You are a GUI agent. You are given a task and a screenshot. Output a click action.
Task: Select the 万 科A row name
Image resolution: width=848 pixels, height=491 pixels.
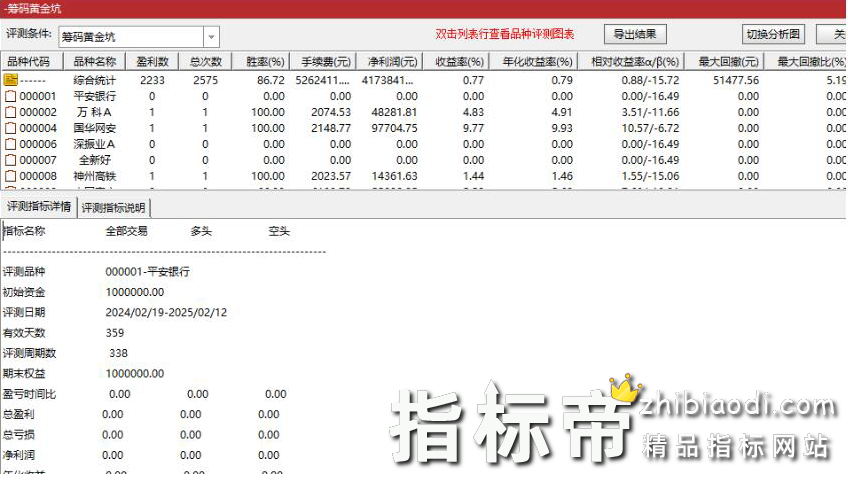point(95,112)
